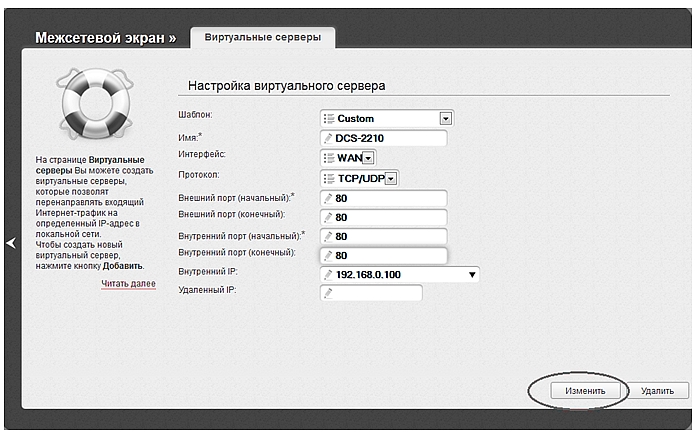Click pencil icon in Внутренний IP field
This screenshot has width=695, height=432.
click(x=328, y=274)
